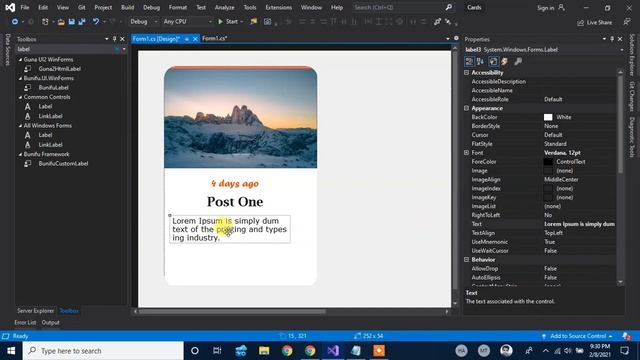Click the Save All toolbar icon
Viewport: 640px width, 360px height.
82,22
